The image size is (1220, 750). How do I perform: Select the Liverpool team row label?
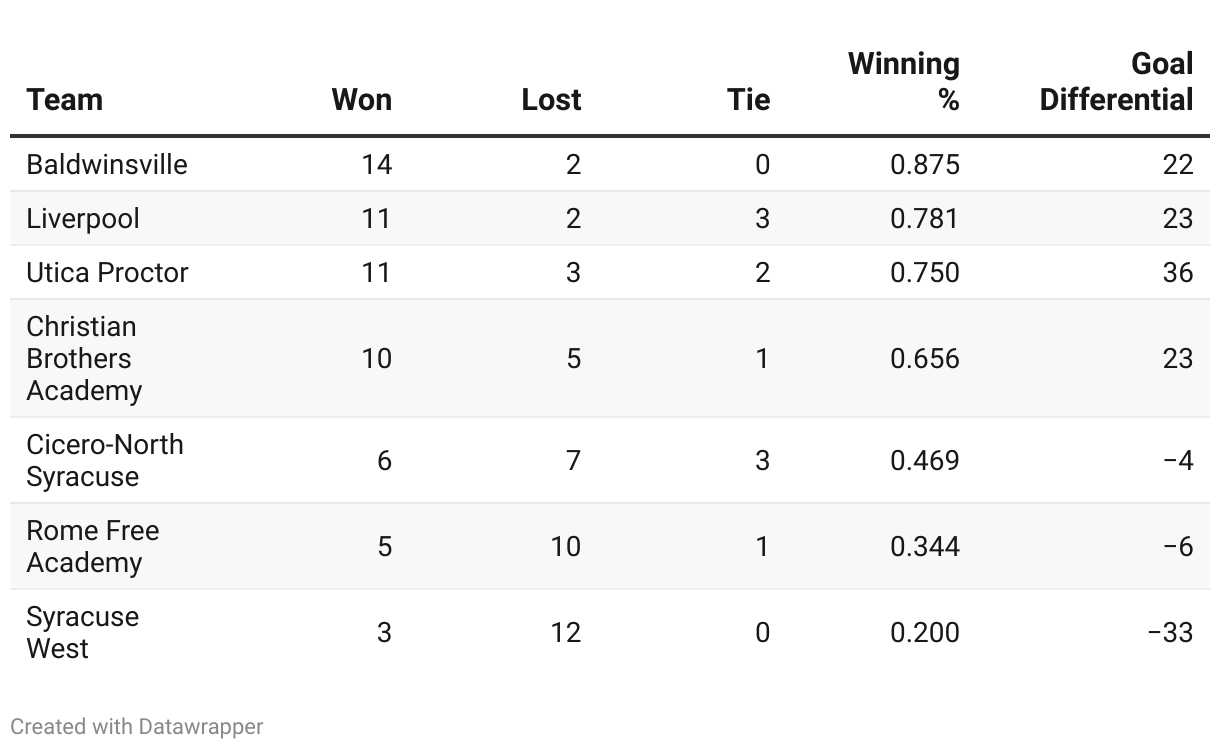coord(83,219)
